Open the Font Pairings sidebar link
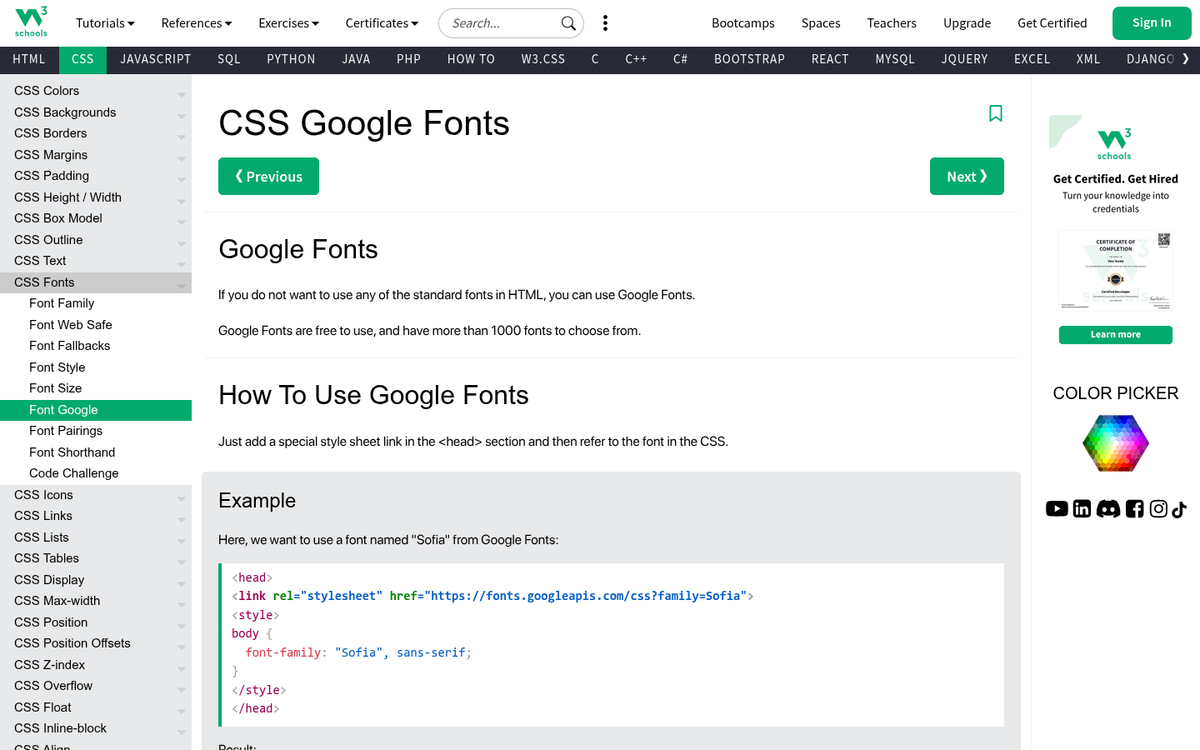The height and width of the screenshot is (750, 1200). tap(66, 430)
